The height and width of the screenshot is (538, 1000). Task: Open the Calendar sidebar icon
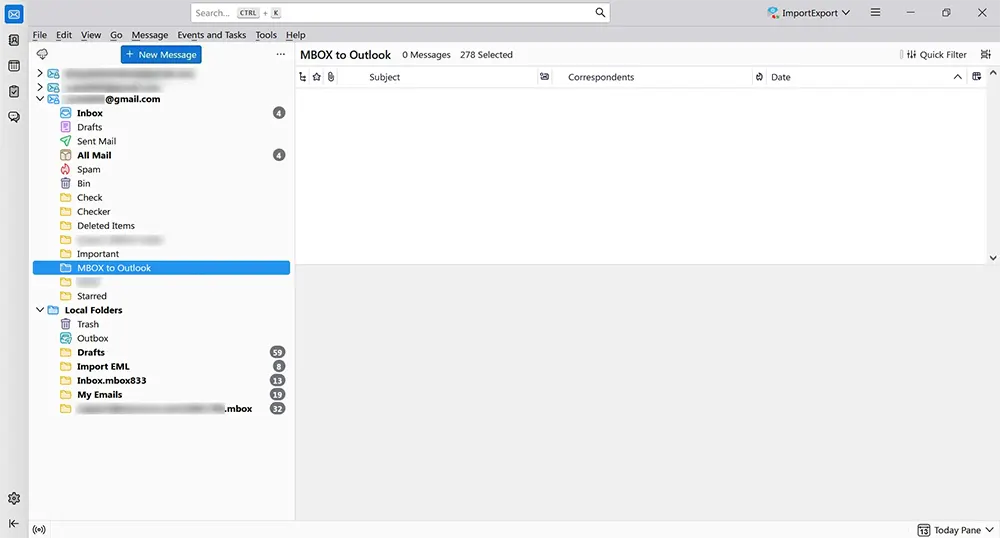tap(14, 66)
